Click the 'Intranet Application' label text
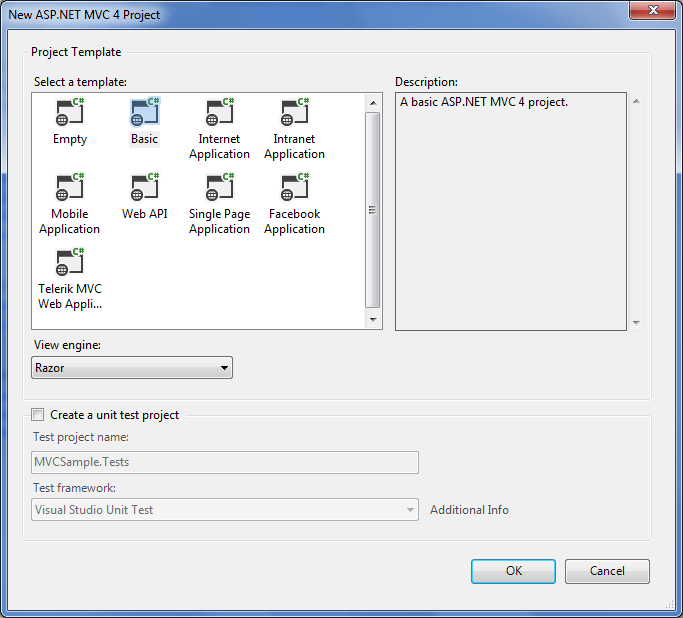683x618 pixels. point(294,146)
